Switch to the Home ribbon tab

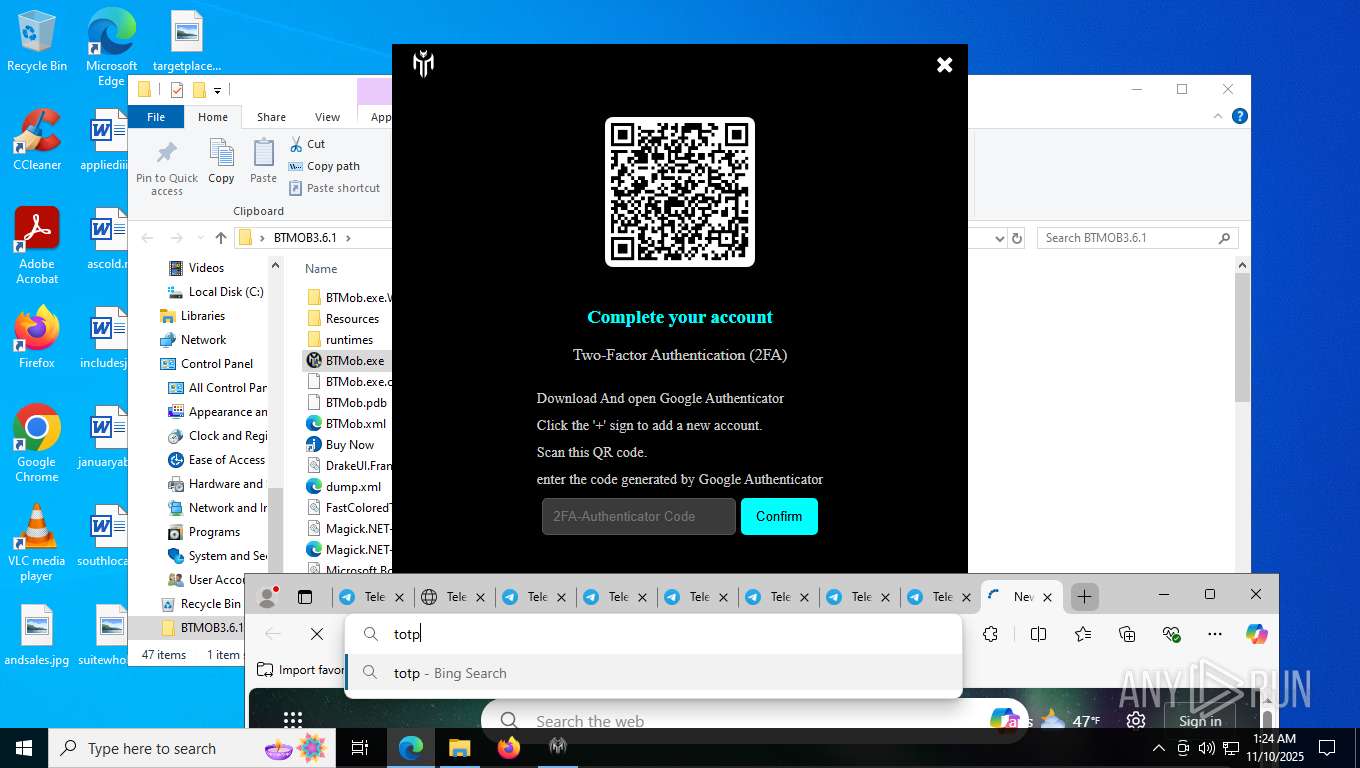[213, 117]
